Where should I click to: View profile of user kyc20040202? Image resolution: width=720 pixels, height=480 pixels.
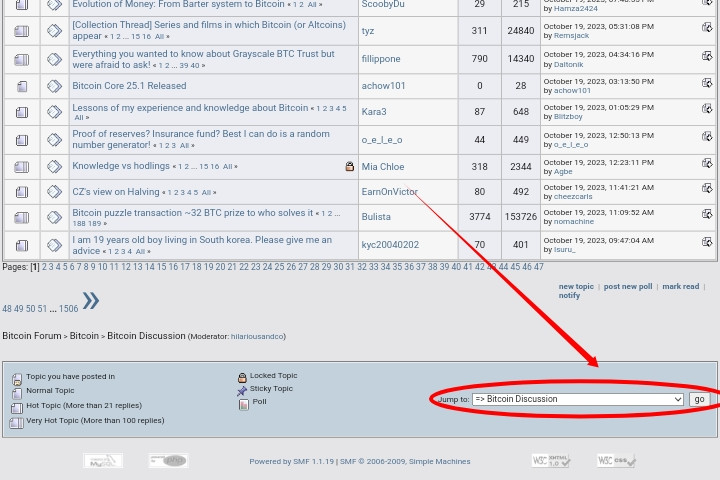pyautogui.click(x=390, y=245)
